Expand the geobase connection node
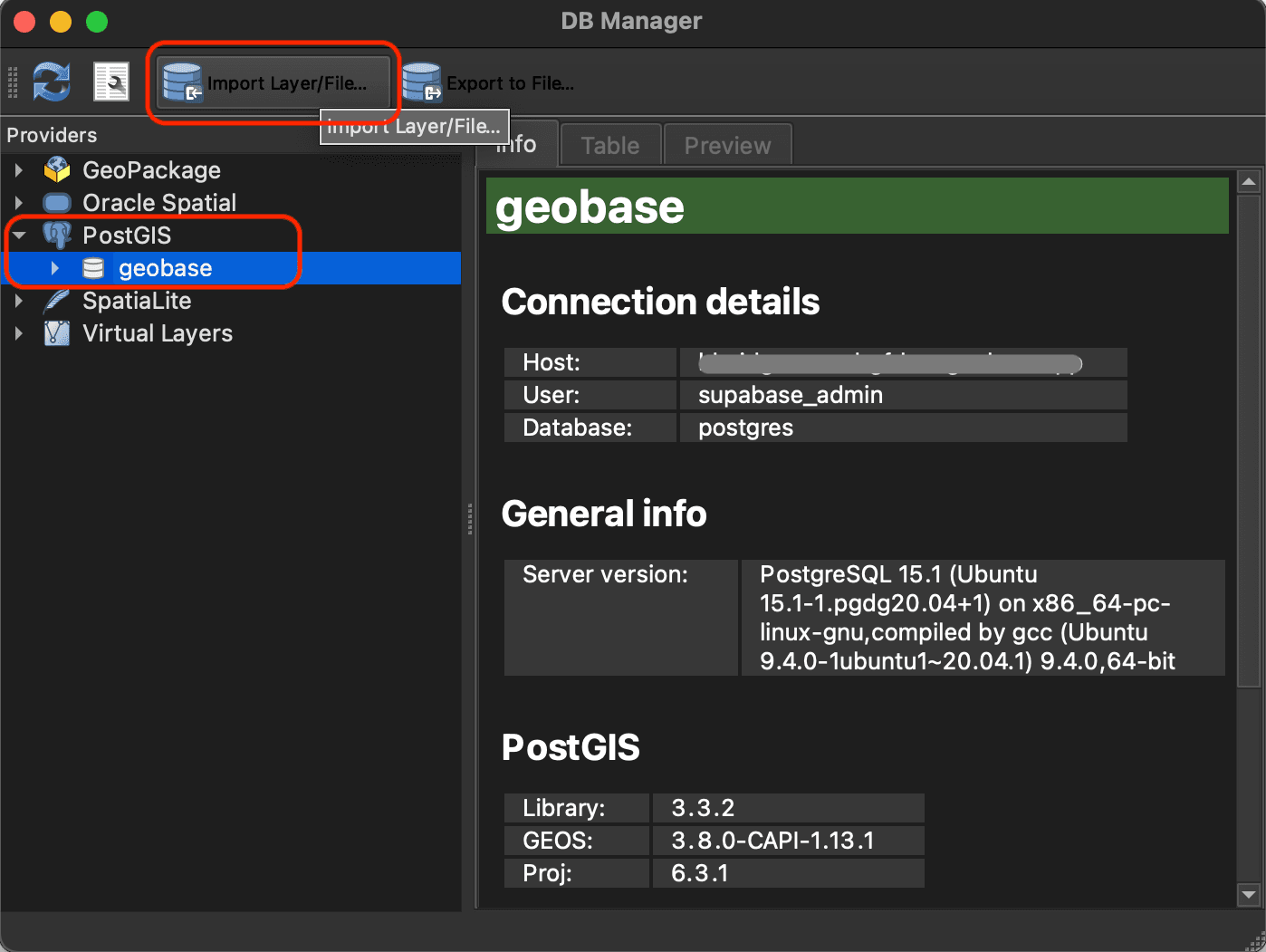 pos(55,267)
